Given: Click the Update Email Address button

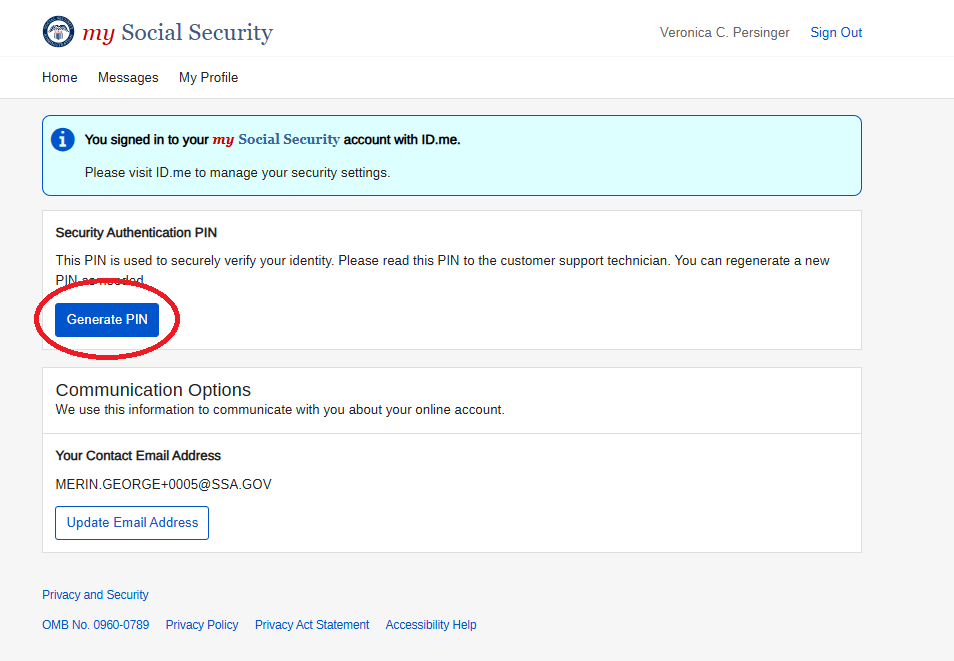Looking at the screenshot, I should [132, 523].
